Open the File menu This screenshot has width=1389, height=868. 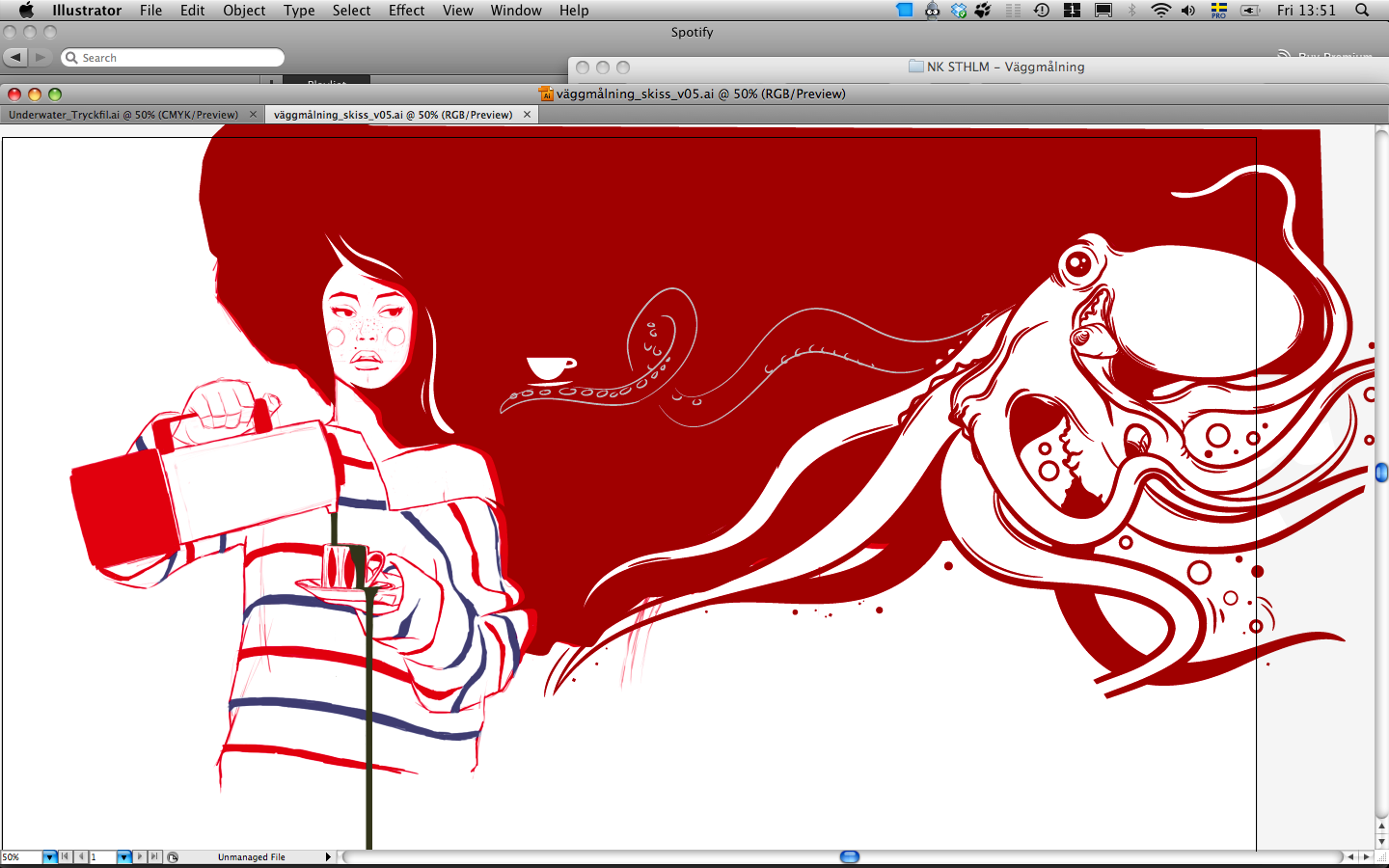(x=150, y=11)
